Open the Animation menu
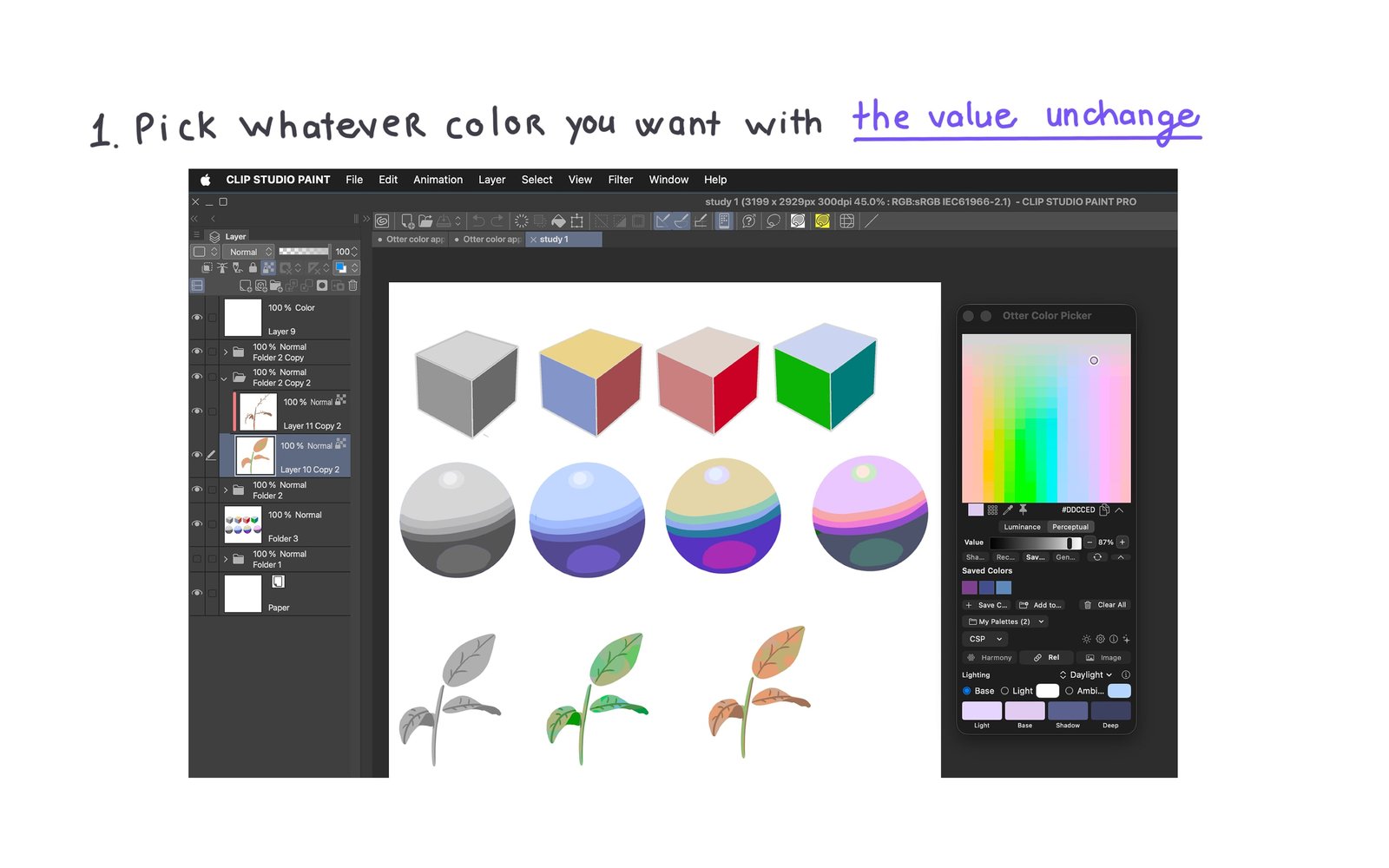The height and width of the screenshot is (868, 1389). tap(438, 180)
